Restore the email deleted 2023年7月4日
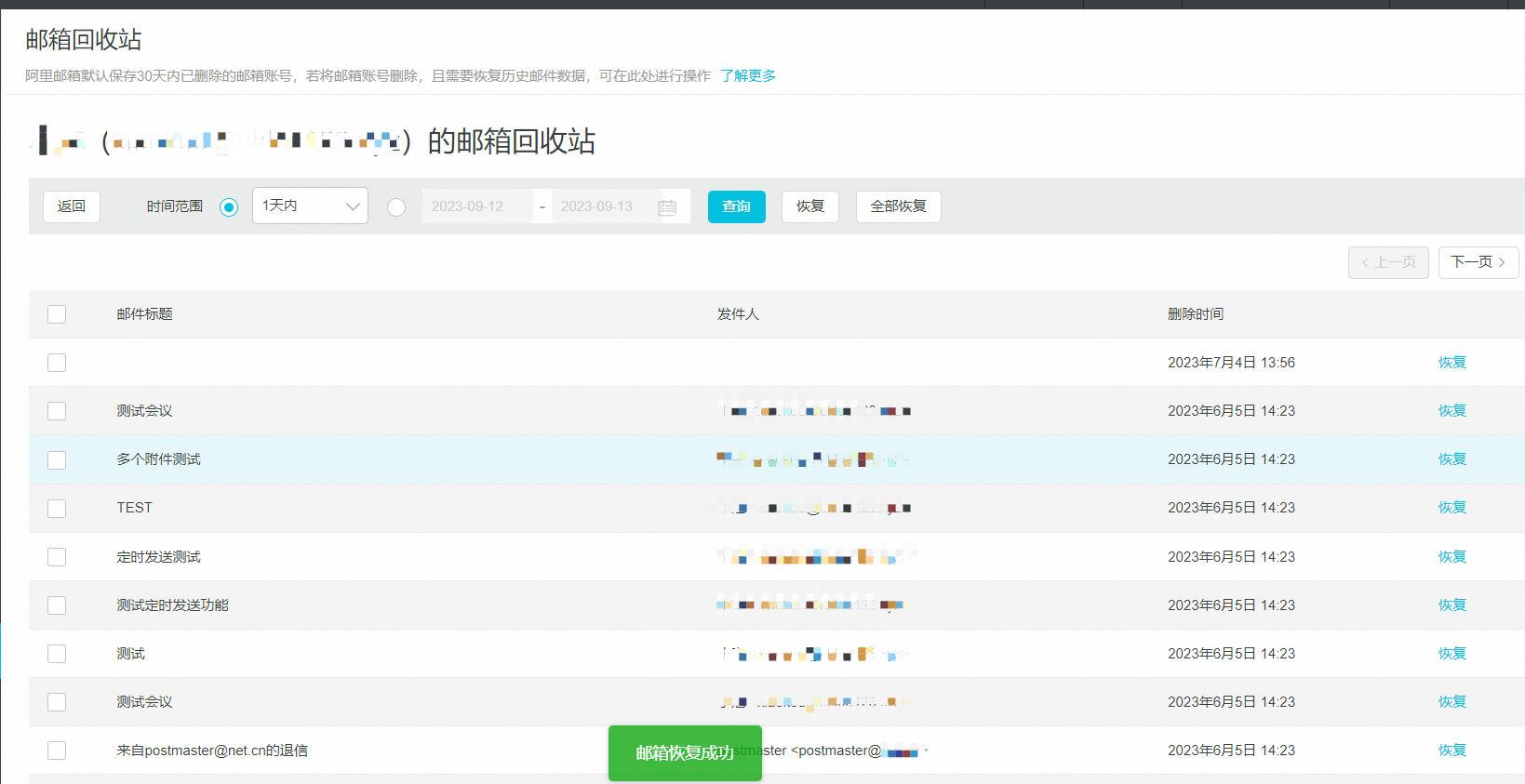Viewport: 1525px width, 784px height. point(1451,363)
